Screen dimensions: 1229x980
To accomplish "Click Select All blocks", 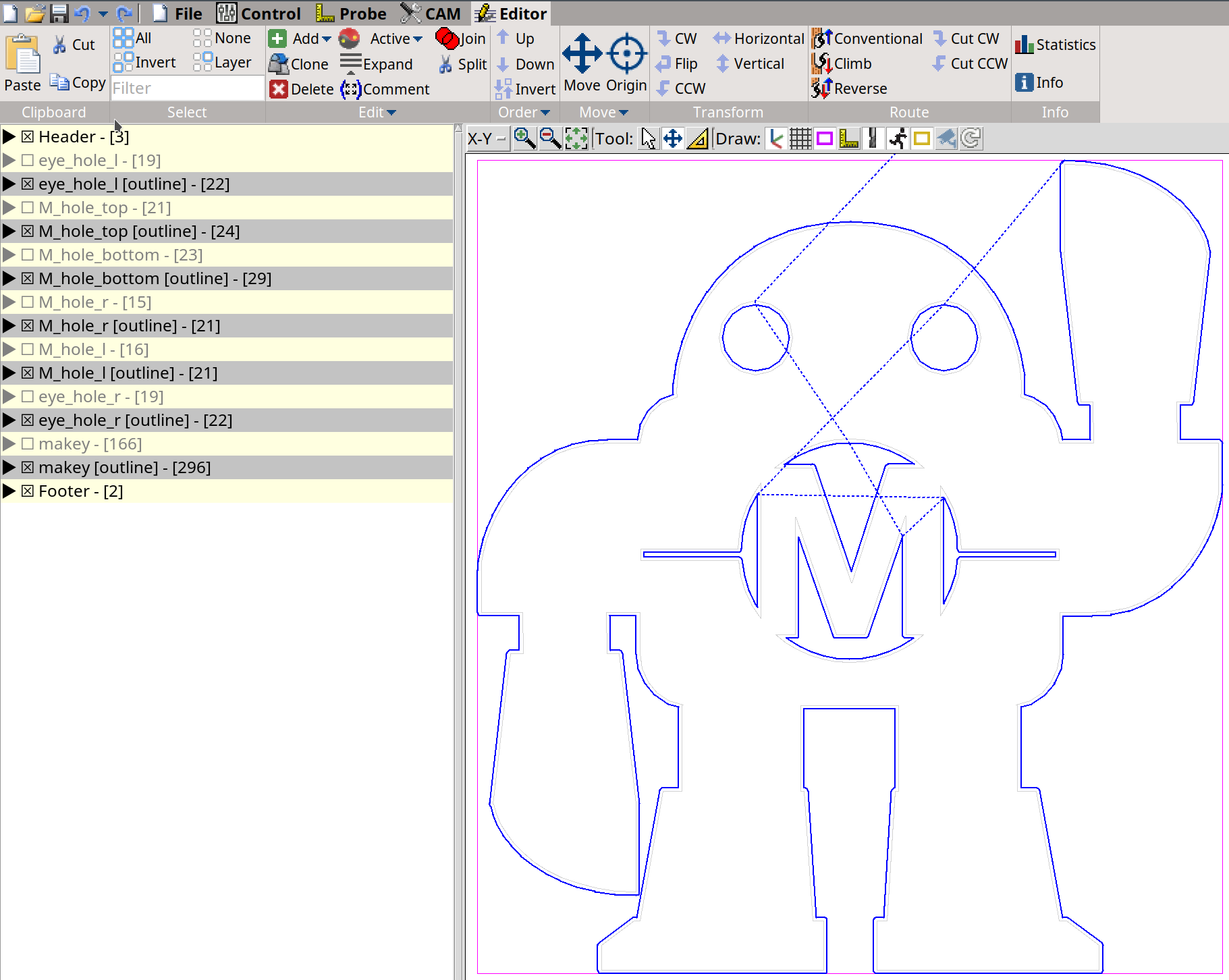I will 133,38.
